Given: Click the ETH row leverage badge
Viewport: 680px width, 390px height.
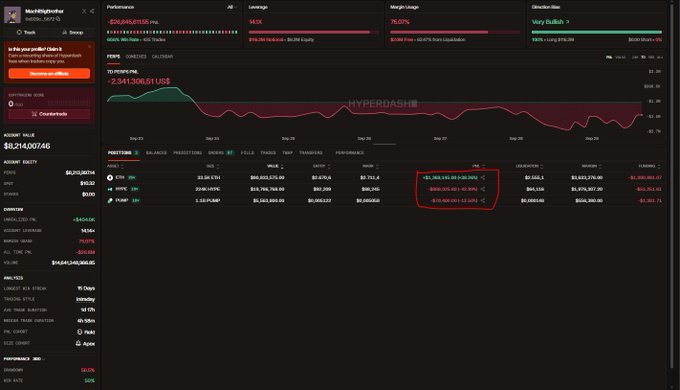Looking at the screenshot, I should pos(132,177).
